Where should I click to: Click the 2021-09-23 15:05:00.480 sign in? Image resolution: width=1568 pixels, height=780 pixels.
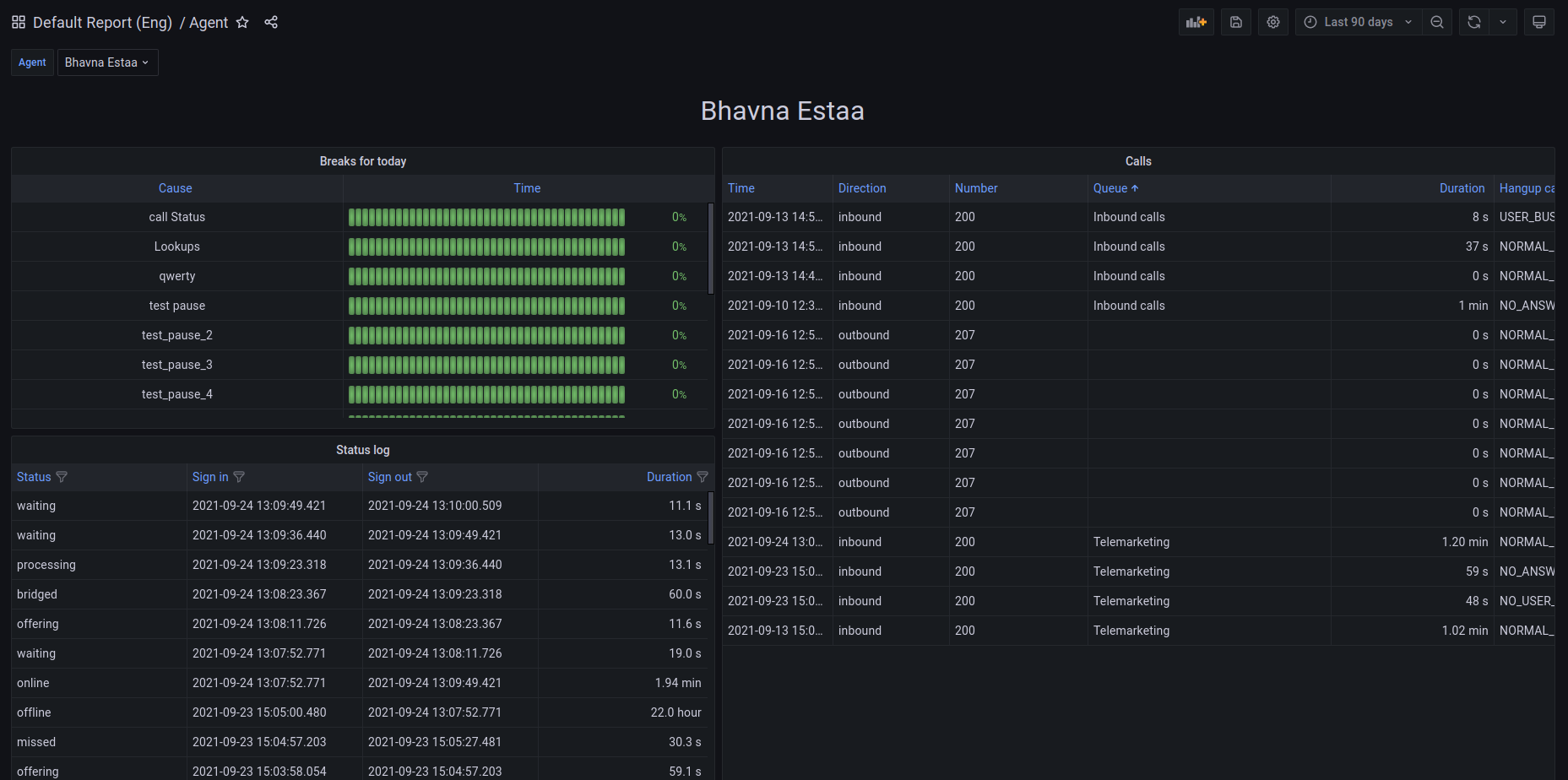259,712
